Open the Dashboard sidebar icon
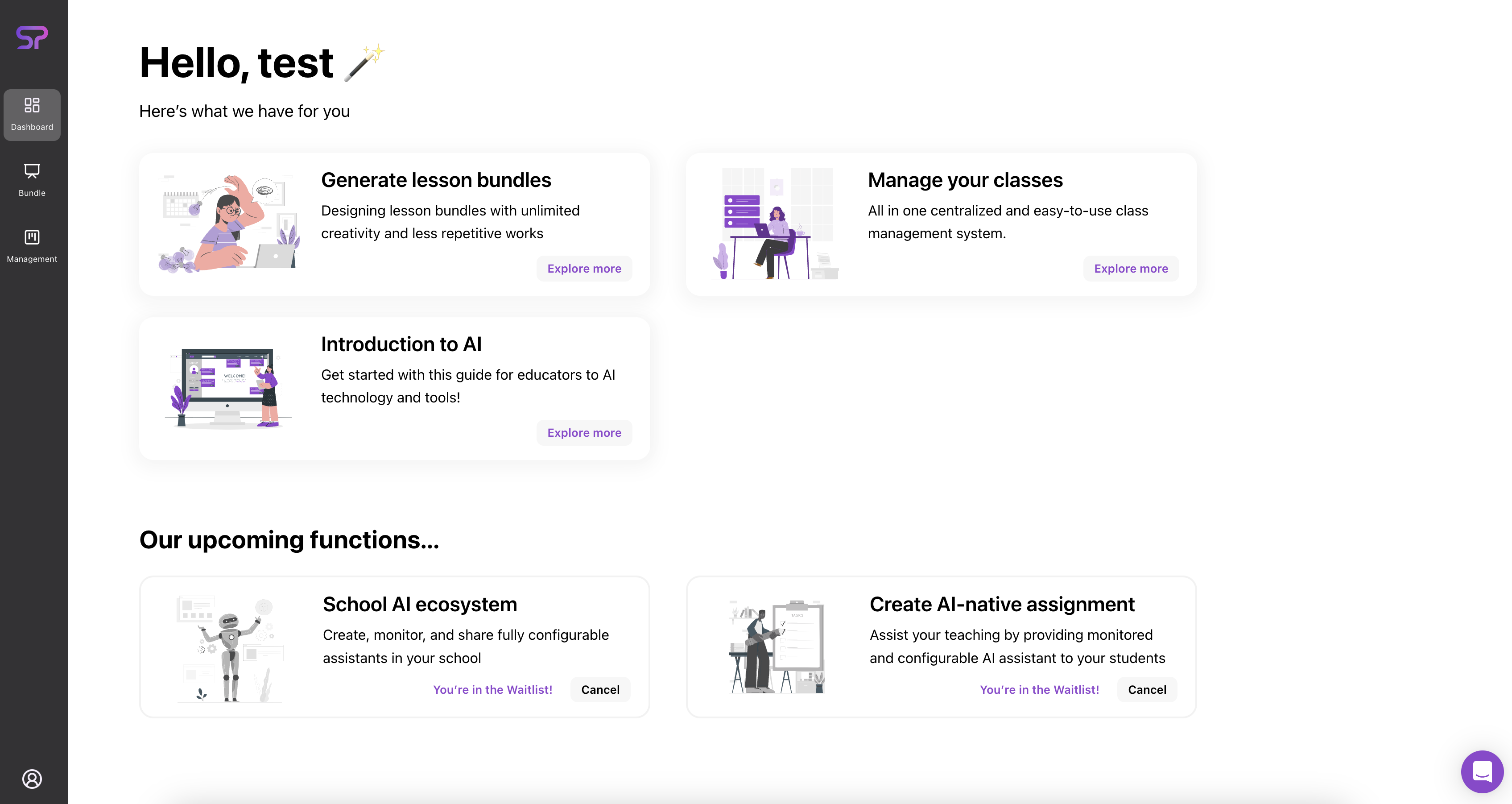 point(32,115)
